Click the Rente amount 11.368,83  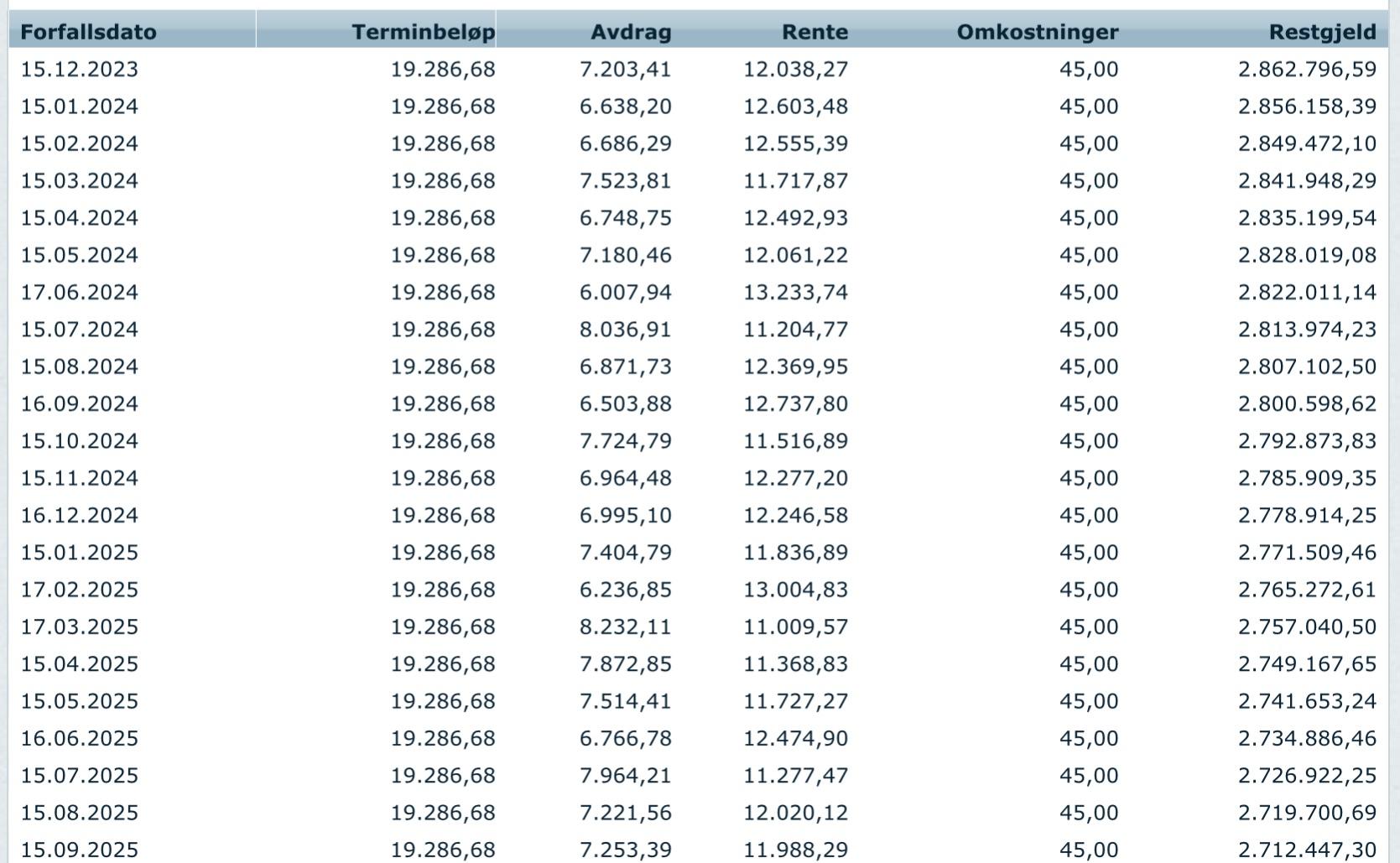pos(795,664)
